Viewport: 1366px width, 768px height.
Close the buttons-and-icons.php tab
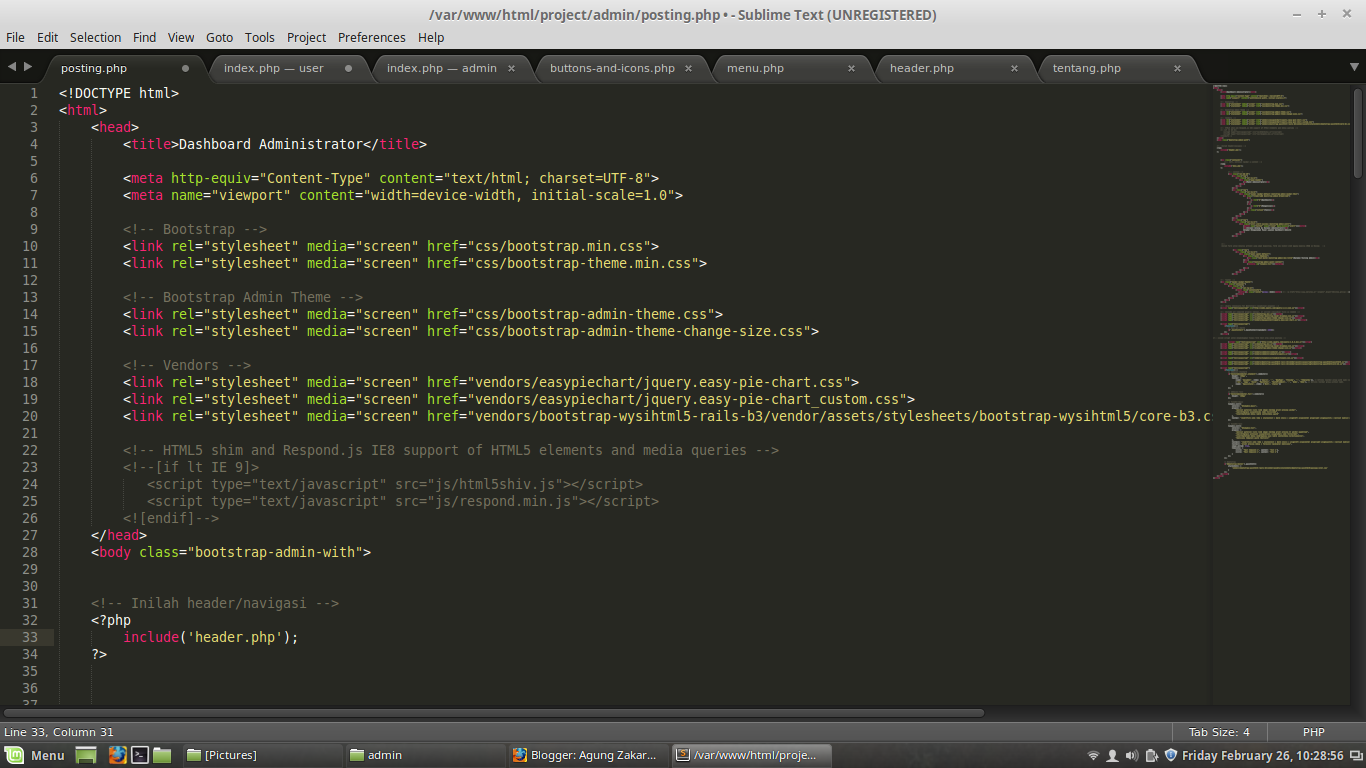click(x=689, y=68)
